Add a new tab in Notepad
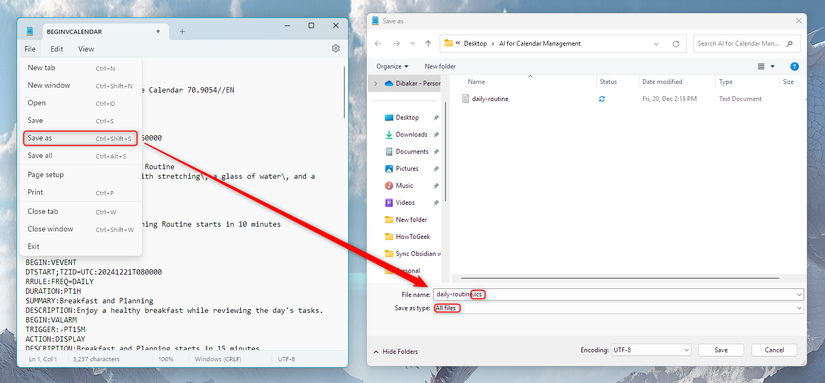This screenshot has height=383, width=825. tap(182, 32)
